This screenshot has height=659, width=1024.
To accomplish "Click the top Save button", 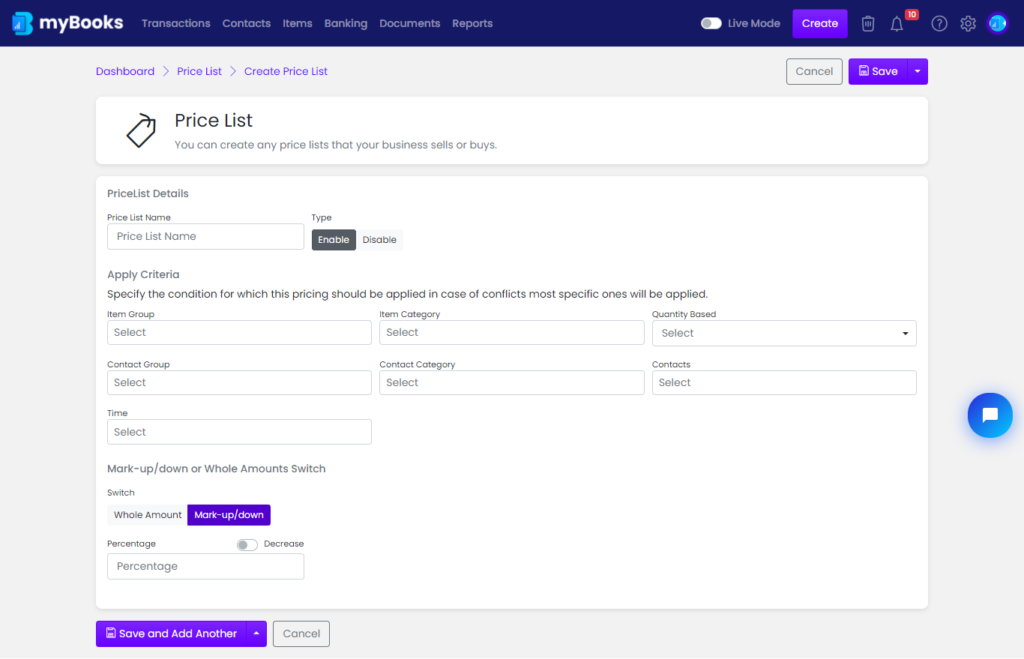I will coord(878,71).
